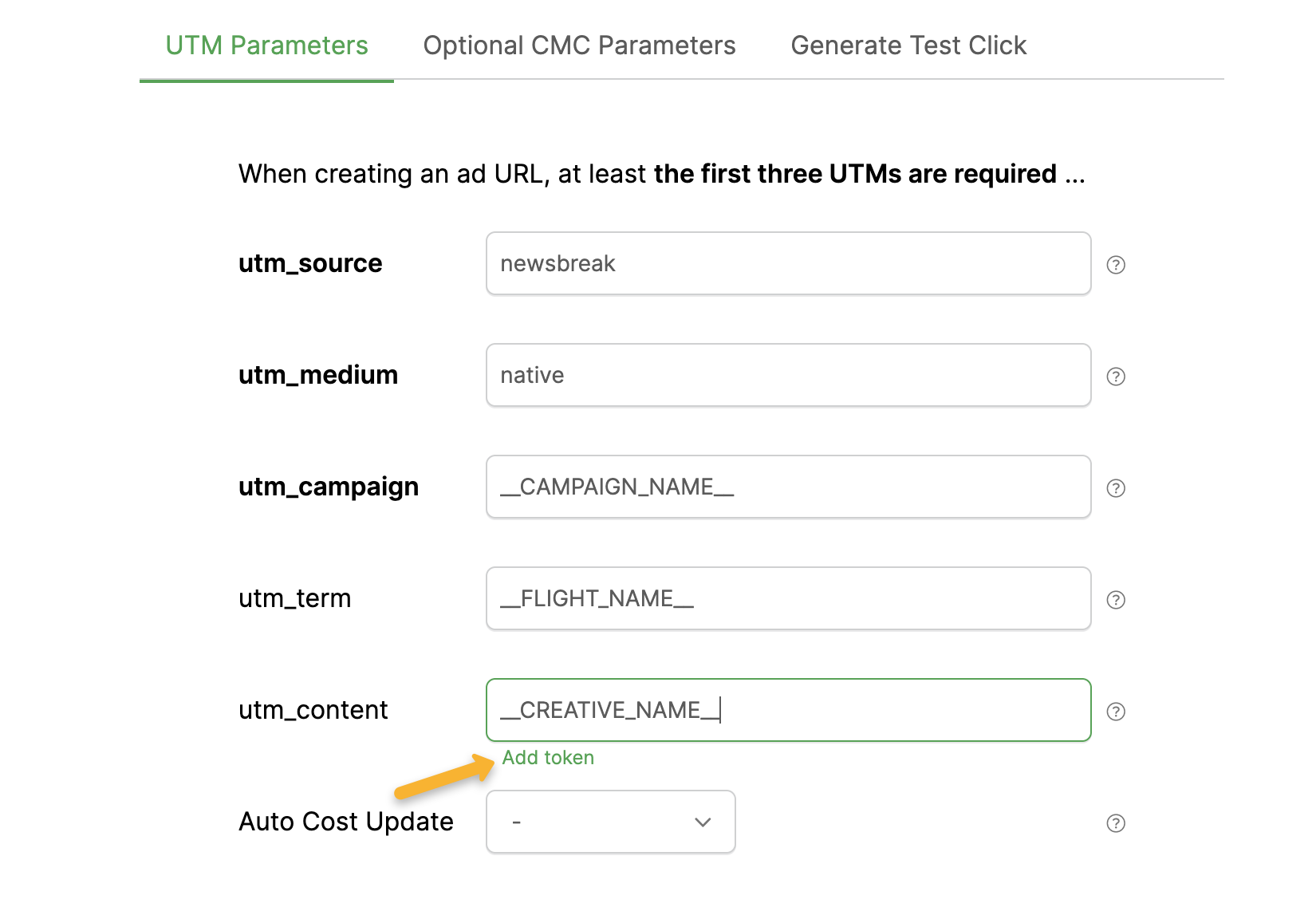Screen dimensions: 1316x911
Task: Open the help tooltip for utm_campaign
Action: pos(1116,488)
